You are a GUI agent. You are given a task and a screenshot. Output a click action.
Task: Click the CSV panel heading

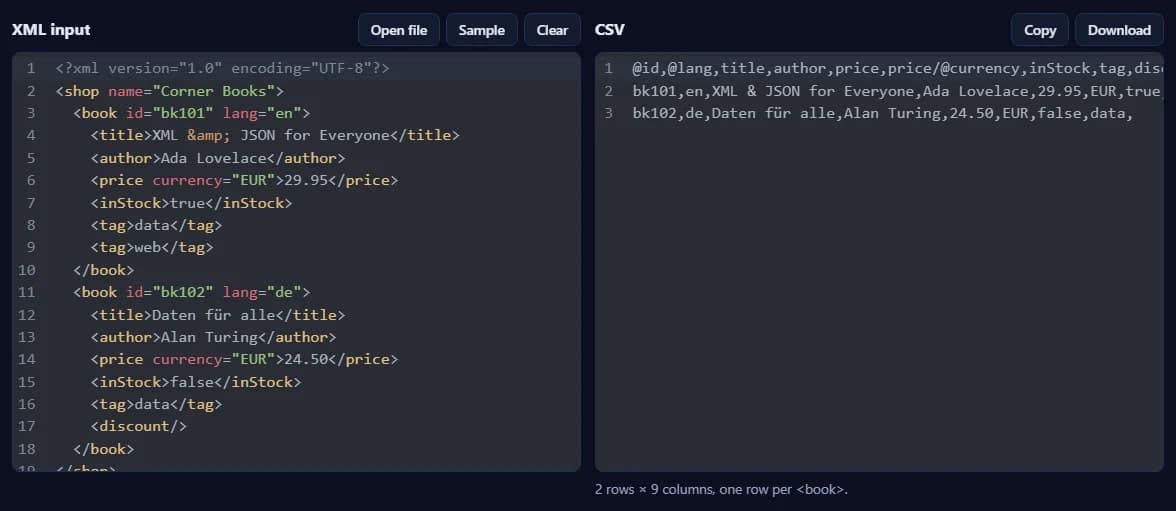(x=610, y=30)
